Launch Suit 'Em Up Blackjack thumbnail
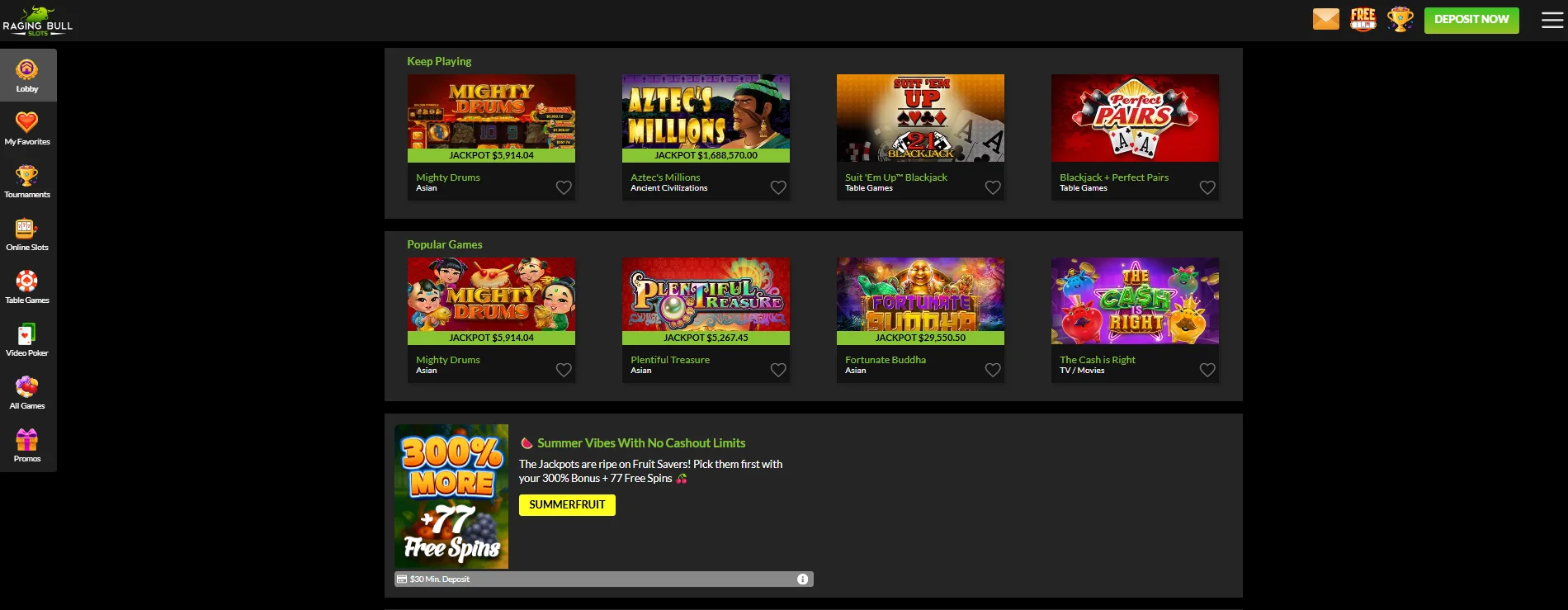1568x610 pixels. pos(920,118)
